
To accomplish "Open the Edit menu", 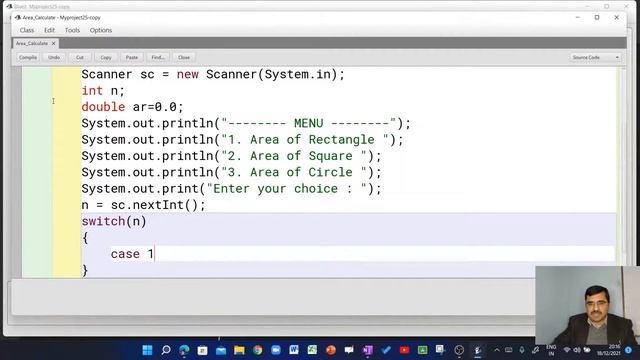I will point(49,30).
